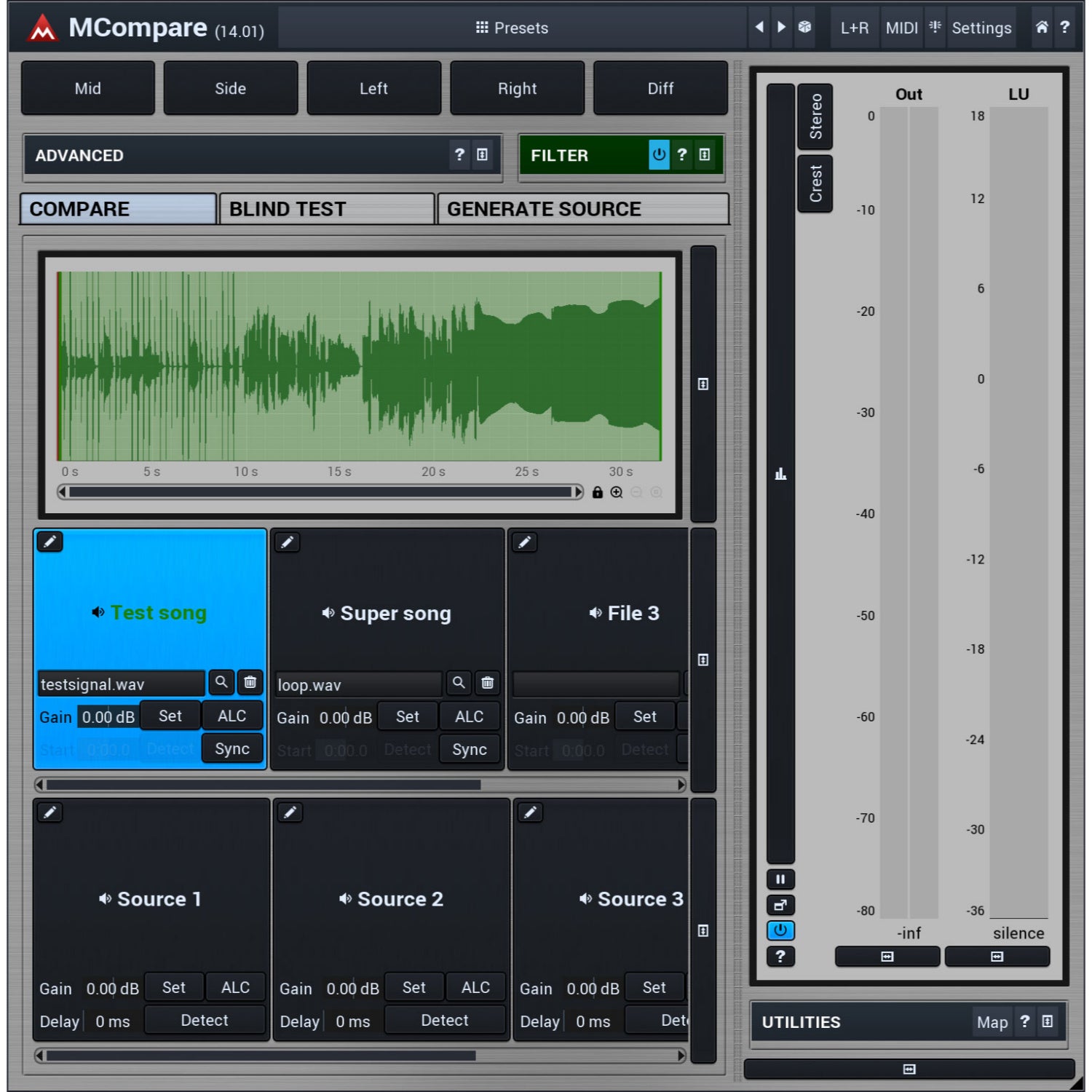
Task: Open the Settings button
Action: click(x=981, y=28)
